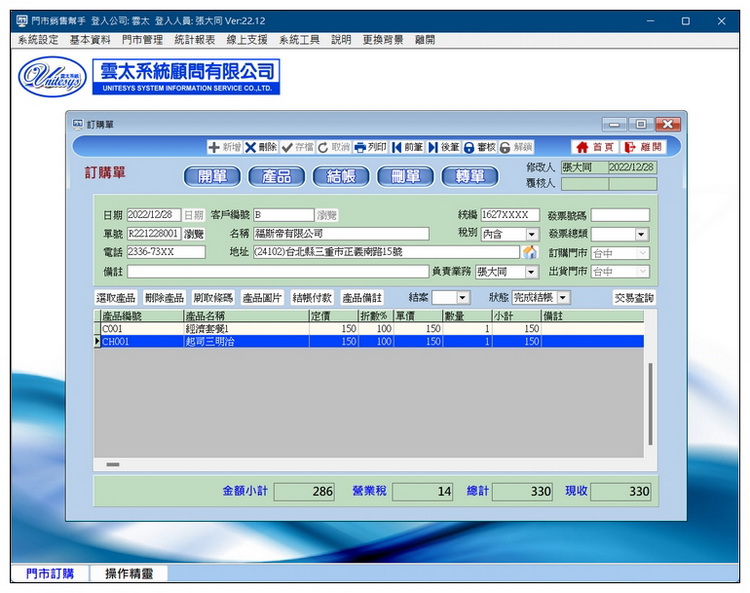Click the house map icon beside address
750x593 pixels.
[530, 252]
